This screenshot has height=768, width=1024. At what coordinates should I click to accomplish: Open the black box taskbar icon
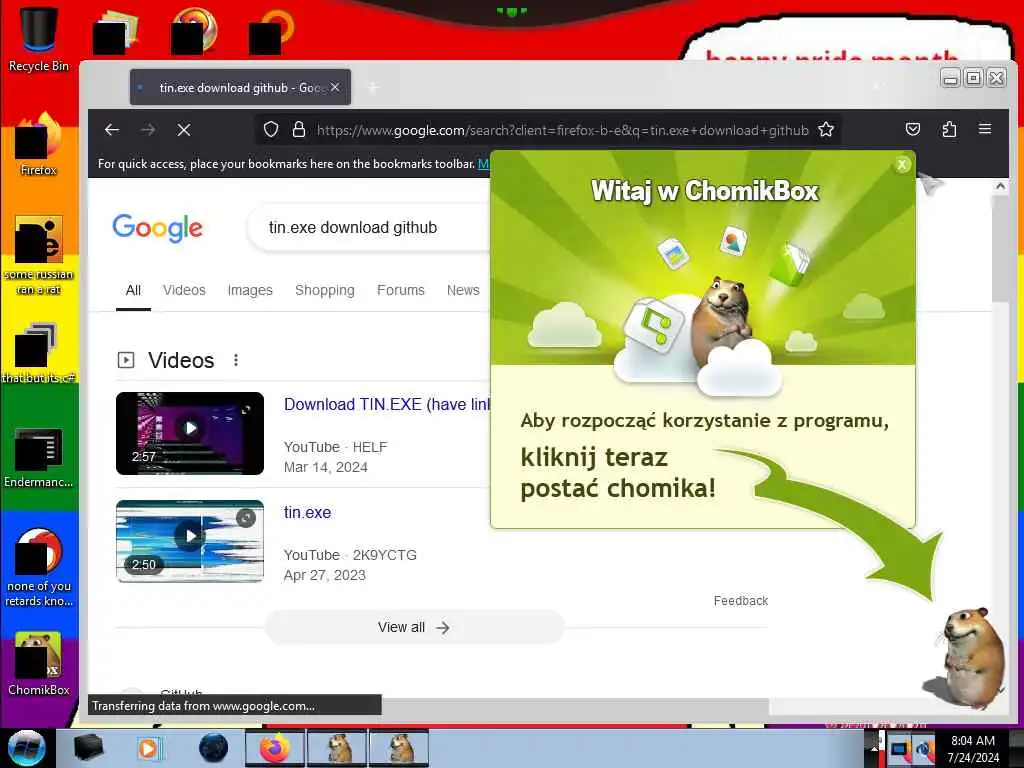click(x=88, y=748)
